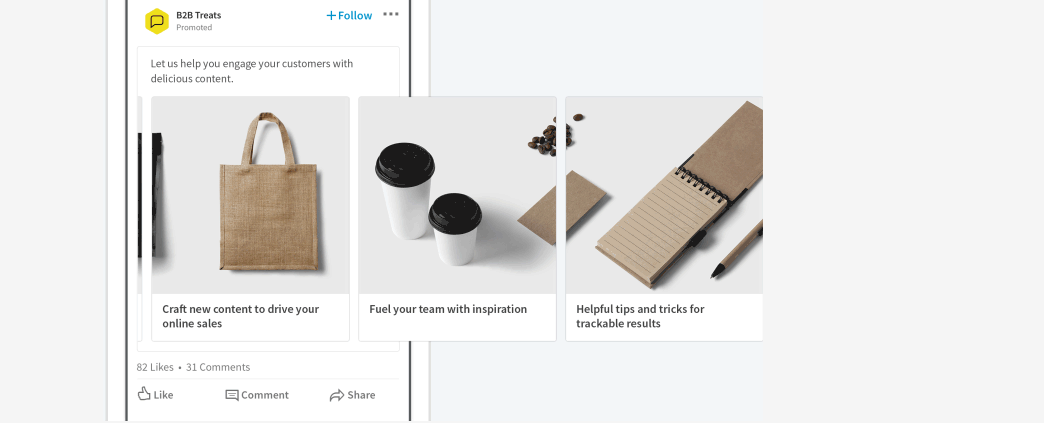Click 'Helpful tips and tricks for trackable results'
This screenshot has height=423, width=1044.
tap(640, 316)
